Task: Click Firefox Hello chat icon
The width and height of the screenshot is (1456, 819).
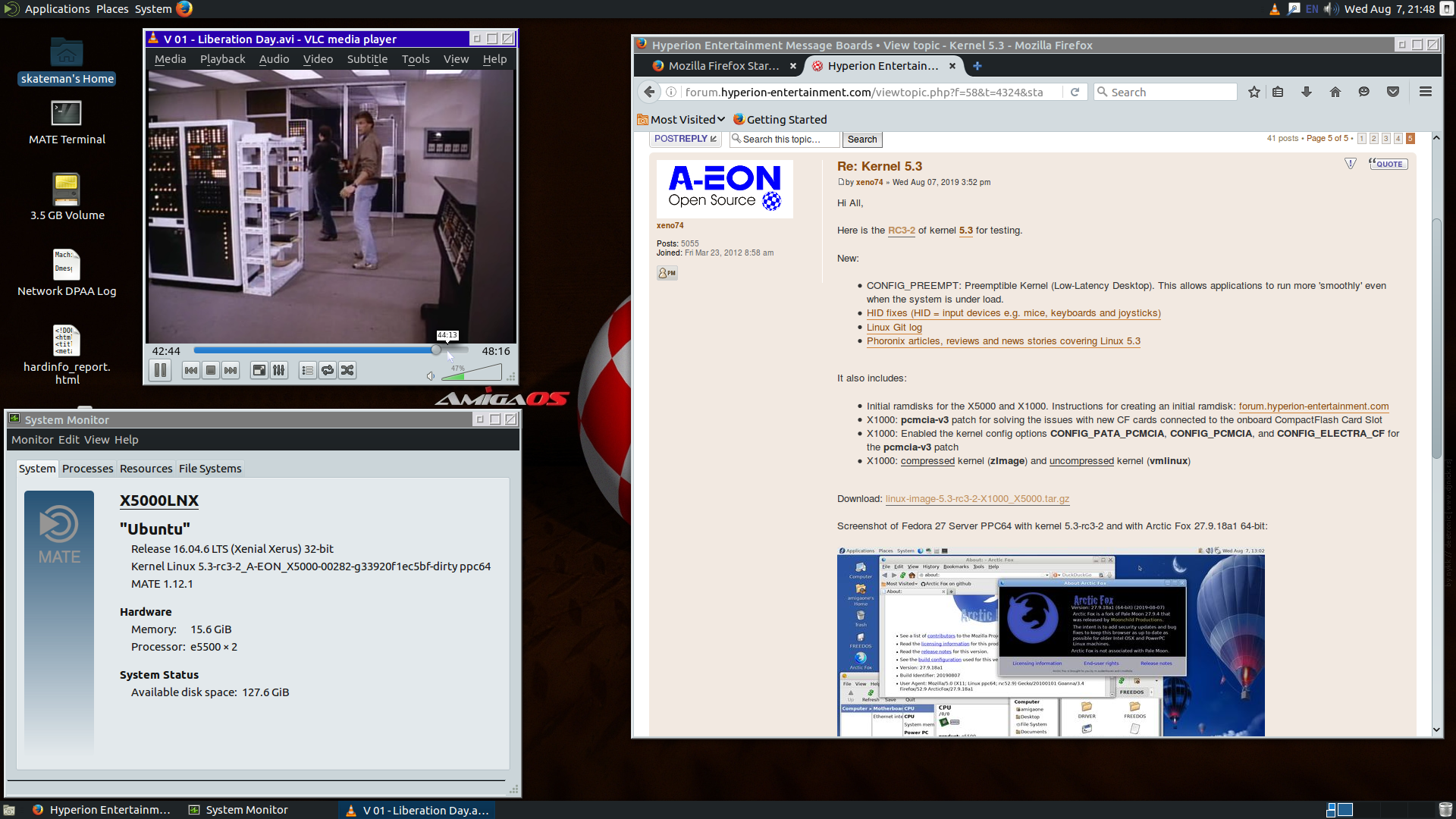Action: click(1364, 92)
